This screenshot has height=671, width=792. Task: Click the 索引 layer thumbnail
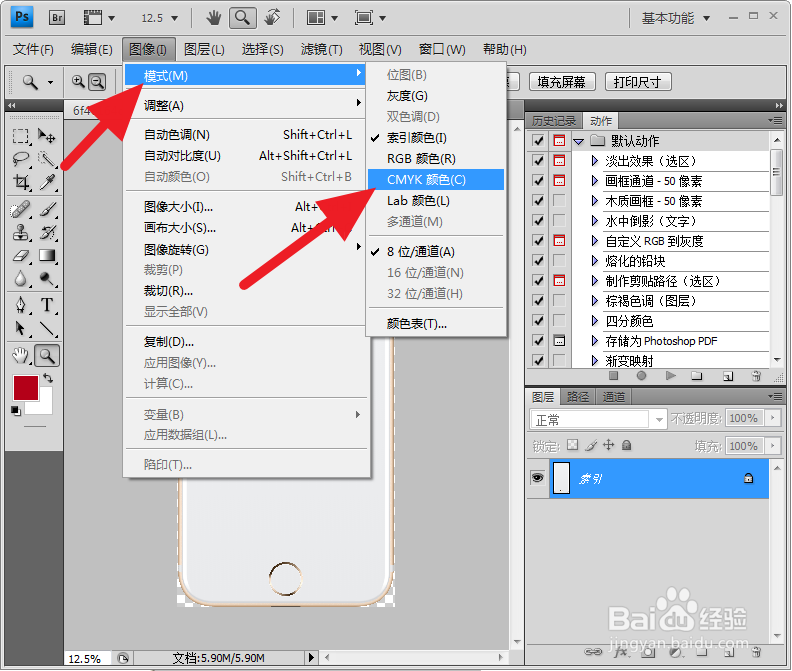point(562,477)
